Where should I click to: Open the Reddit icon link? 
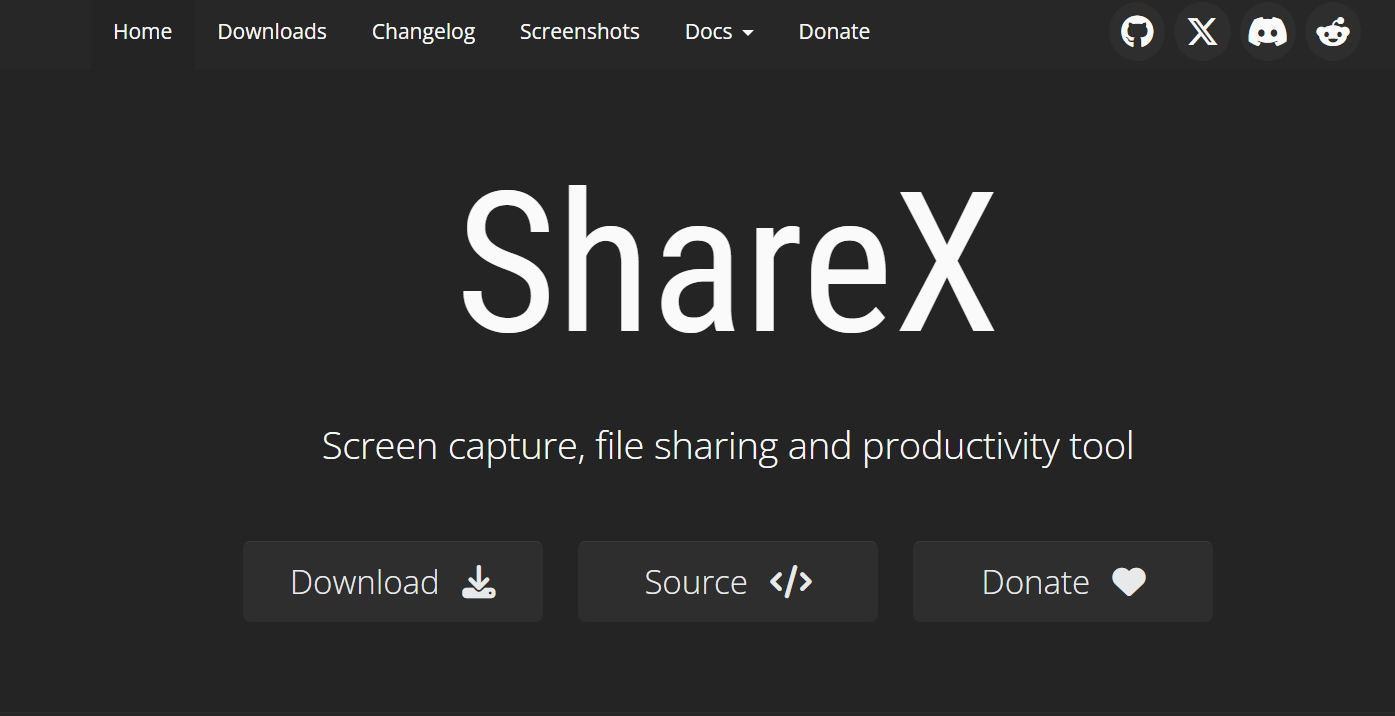coord(1333,32)
